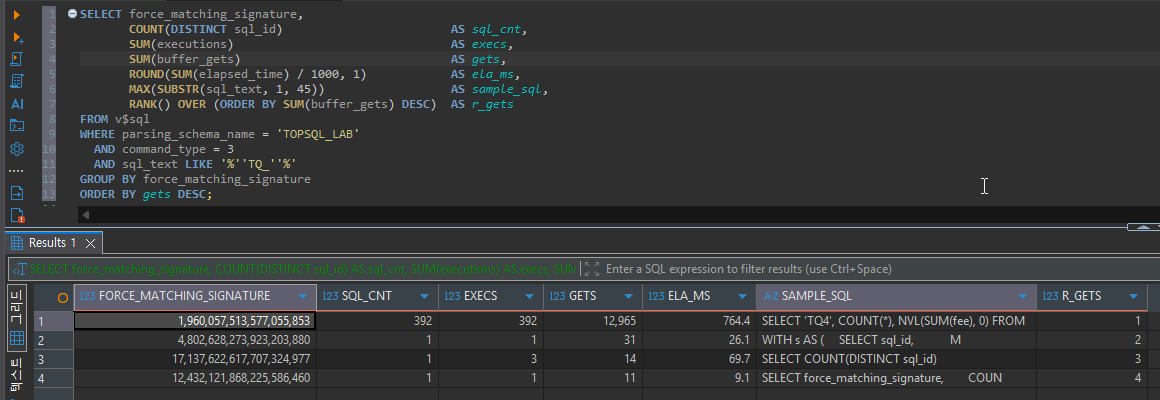Viewport: 1160px width, 400px height.
Task: Click the ELA_MS column header label
Action: click(688, 296)
